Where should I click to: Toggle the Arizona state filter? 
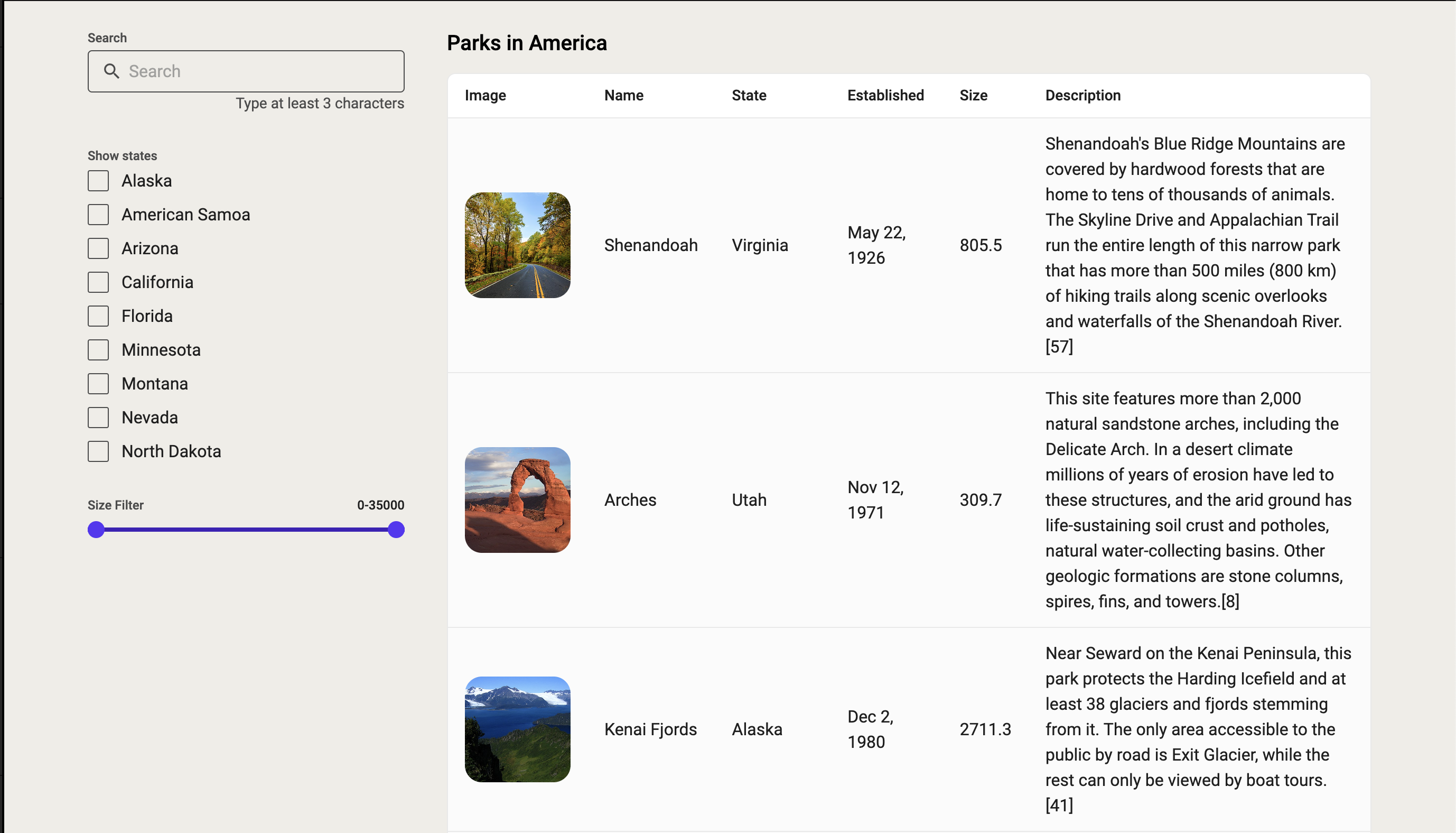coord(98,248)
